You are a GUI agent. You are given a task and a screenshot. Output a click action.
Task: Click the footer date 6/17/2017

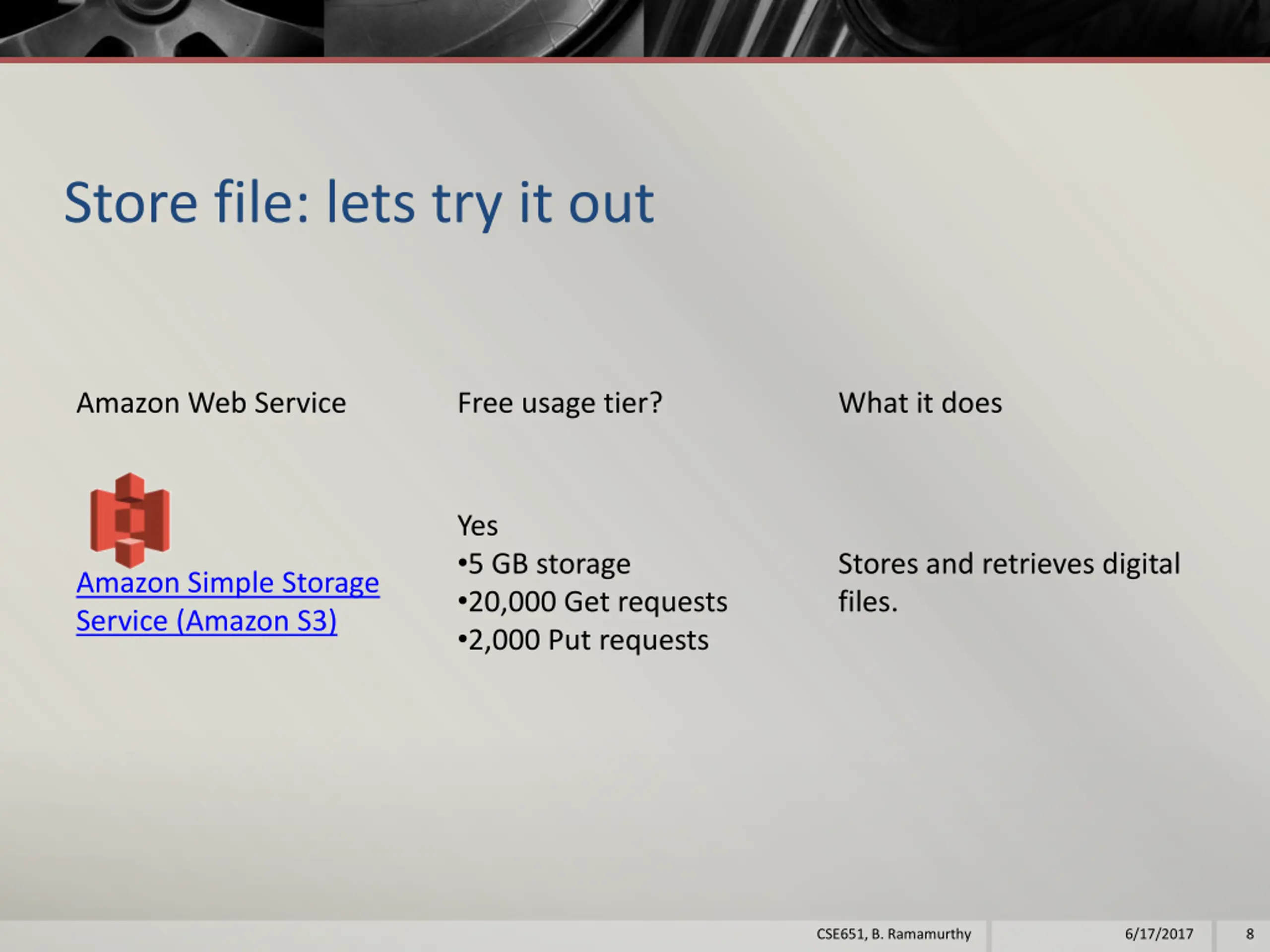(x=1158, y=934)
